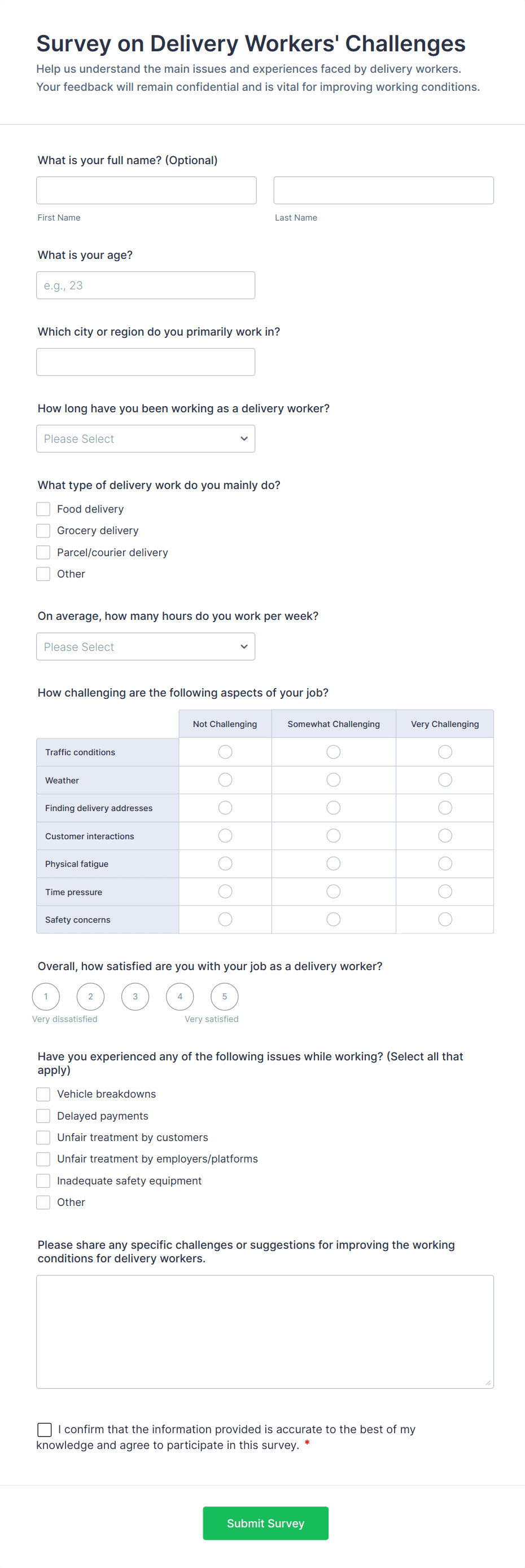Check the Vehicle breakdowns issue
The image size is (525, 1568).
[x=43, y=1094]
